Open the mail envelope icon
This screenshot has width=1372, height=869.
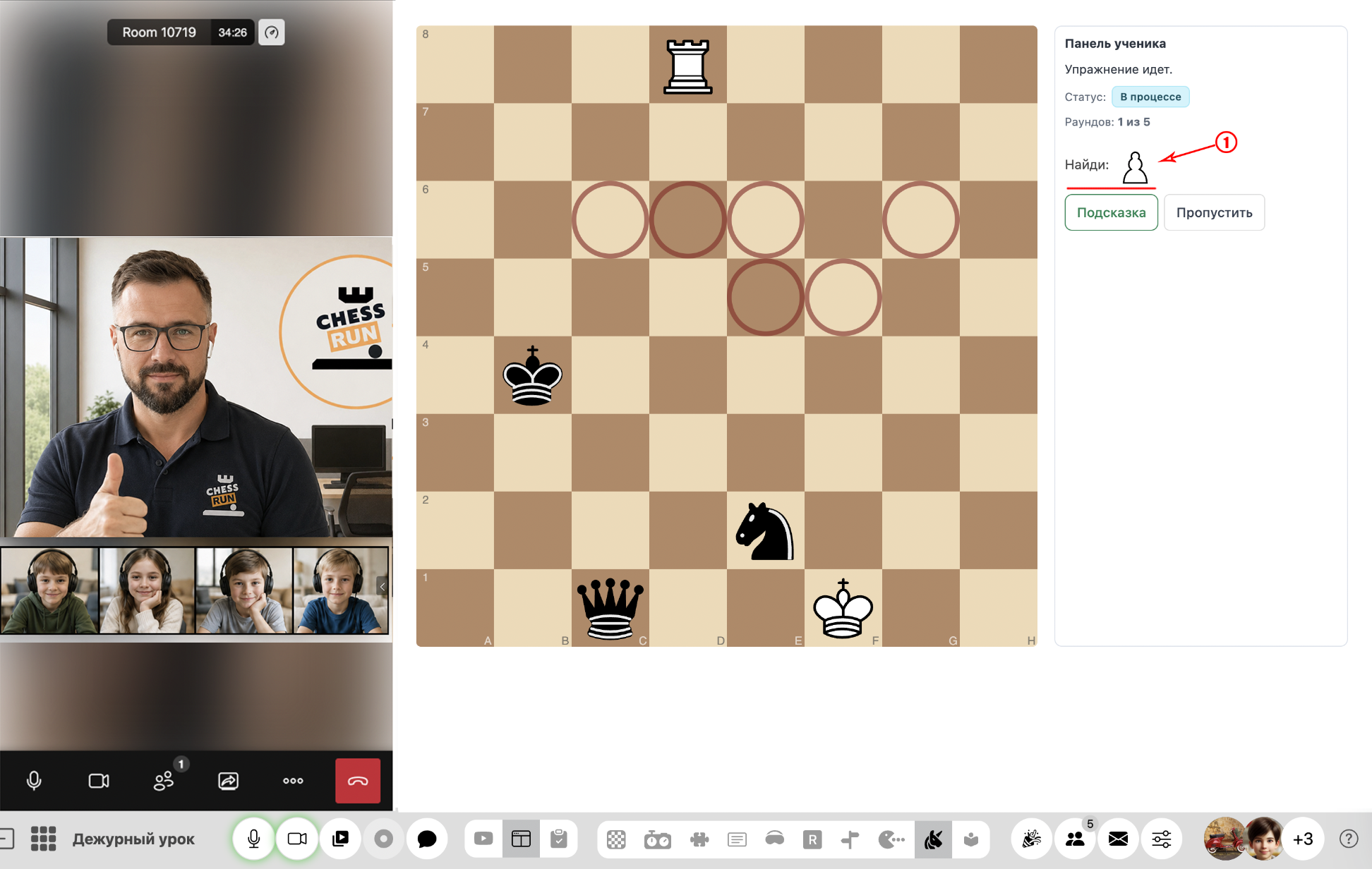click(1118, 839)
